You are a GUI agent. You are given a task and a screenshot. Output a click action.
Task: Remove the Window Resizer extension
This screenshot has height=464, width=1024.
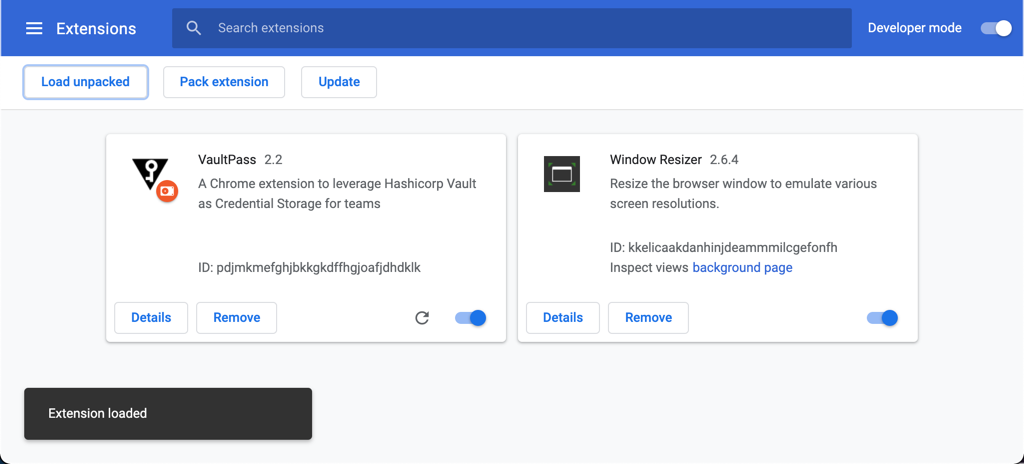coord(648,318)
